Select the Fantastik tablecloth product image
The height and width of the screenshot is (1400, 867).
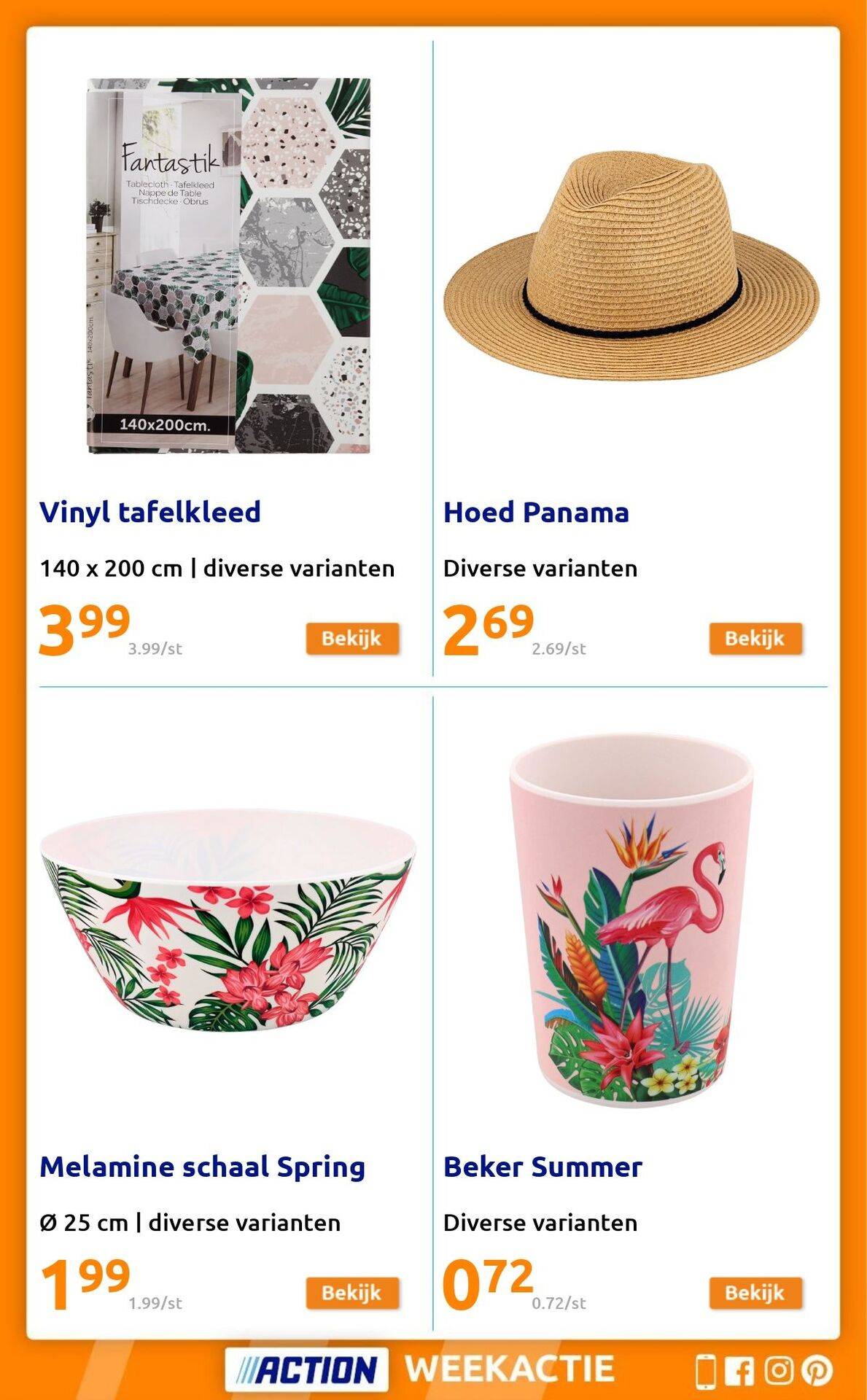[228, 266]
